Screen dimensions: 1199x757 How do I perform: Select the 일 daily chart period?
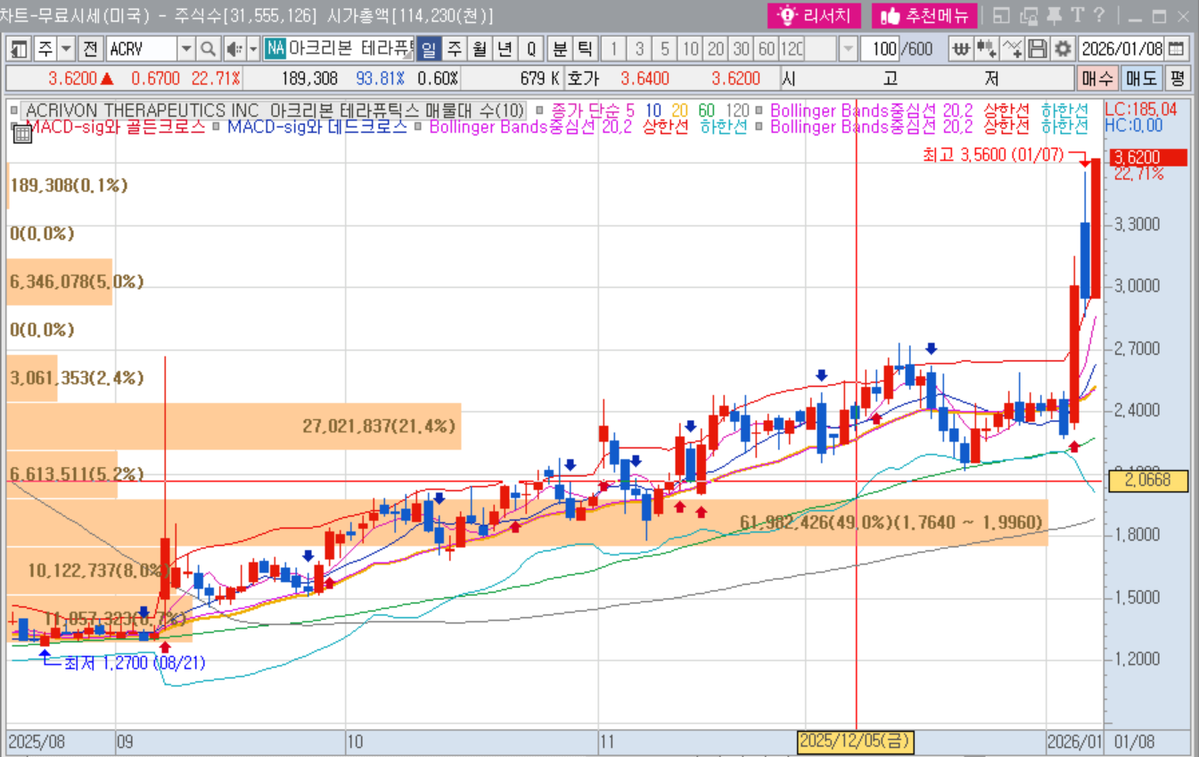pyautogui.click(x=429, y=50)
